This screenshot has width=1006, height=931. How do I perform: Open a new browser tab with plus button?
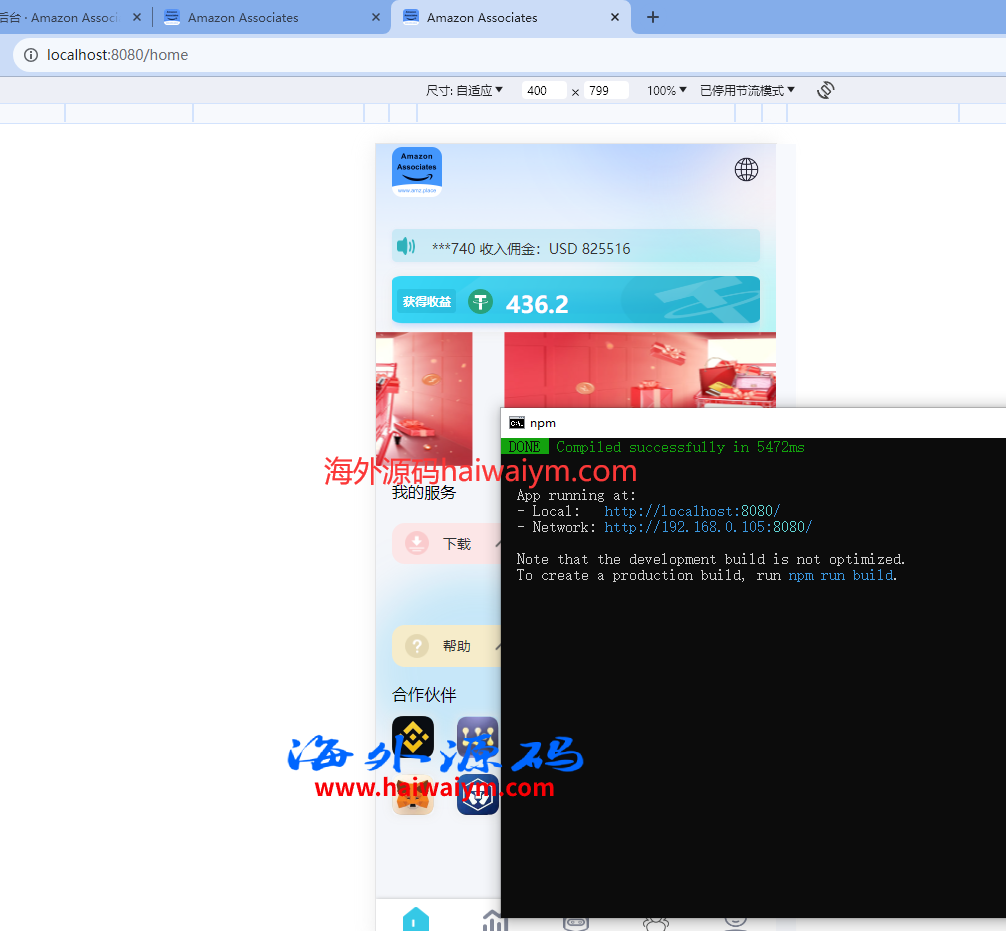click(x=653, y=17)
